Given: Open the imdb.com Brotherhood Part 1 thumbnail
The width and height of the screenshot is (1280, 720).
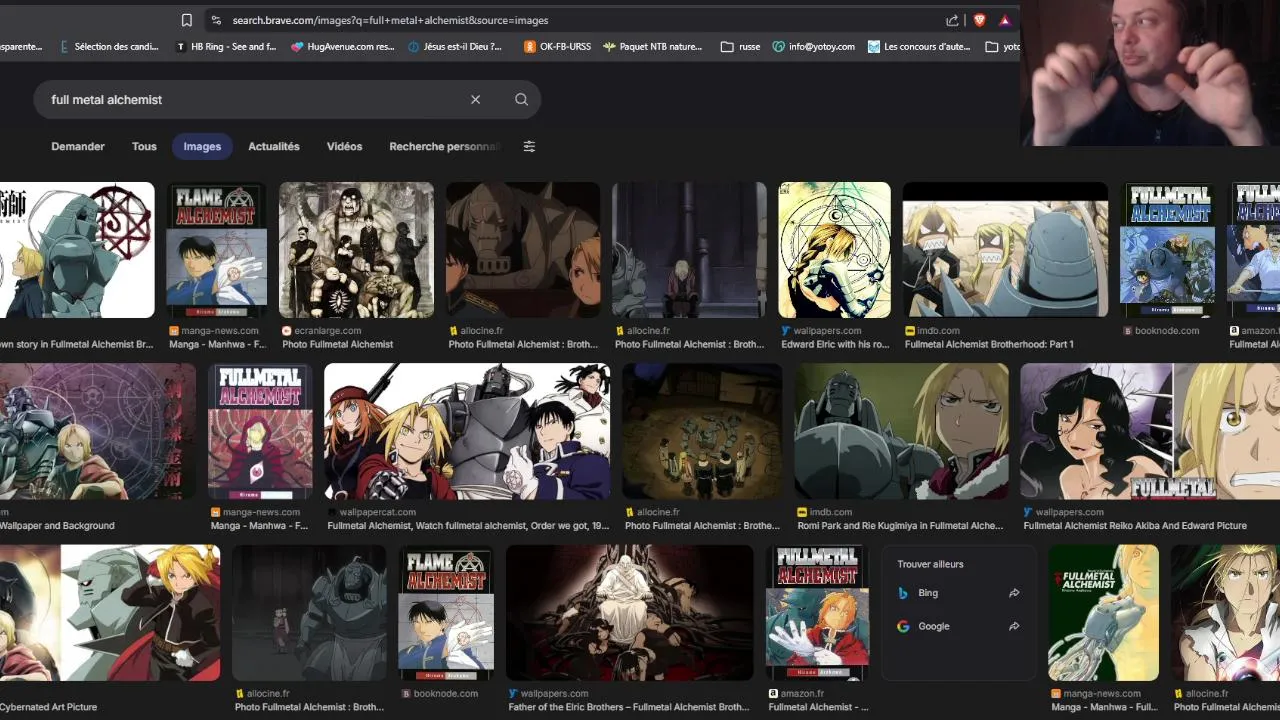Looking at the screenshot, I should tap(1005, 250).
